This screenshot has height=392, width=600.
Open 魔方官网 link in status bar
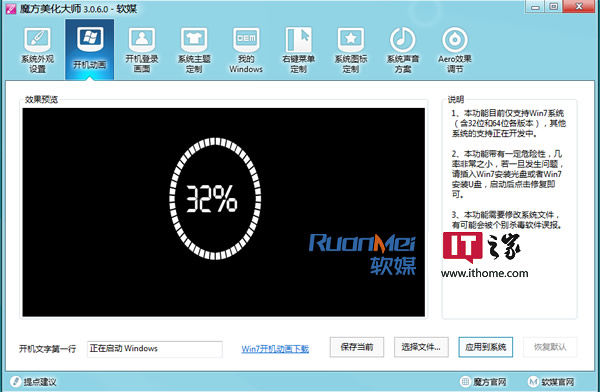pyautogui.click(x=484, y=382)
